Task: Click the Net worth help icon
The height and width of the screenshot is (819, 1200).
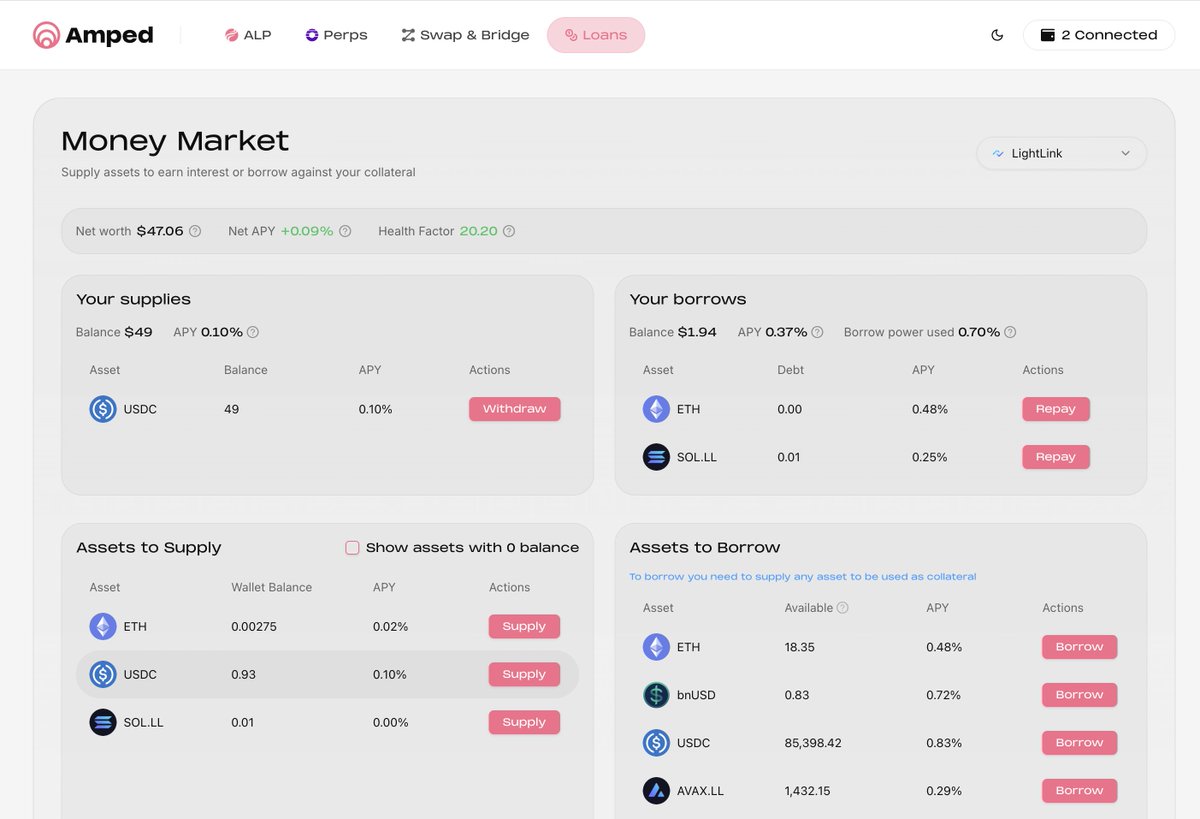Action: point(195,231)
